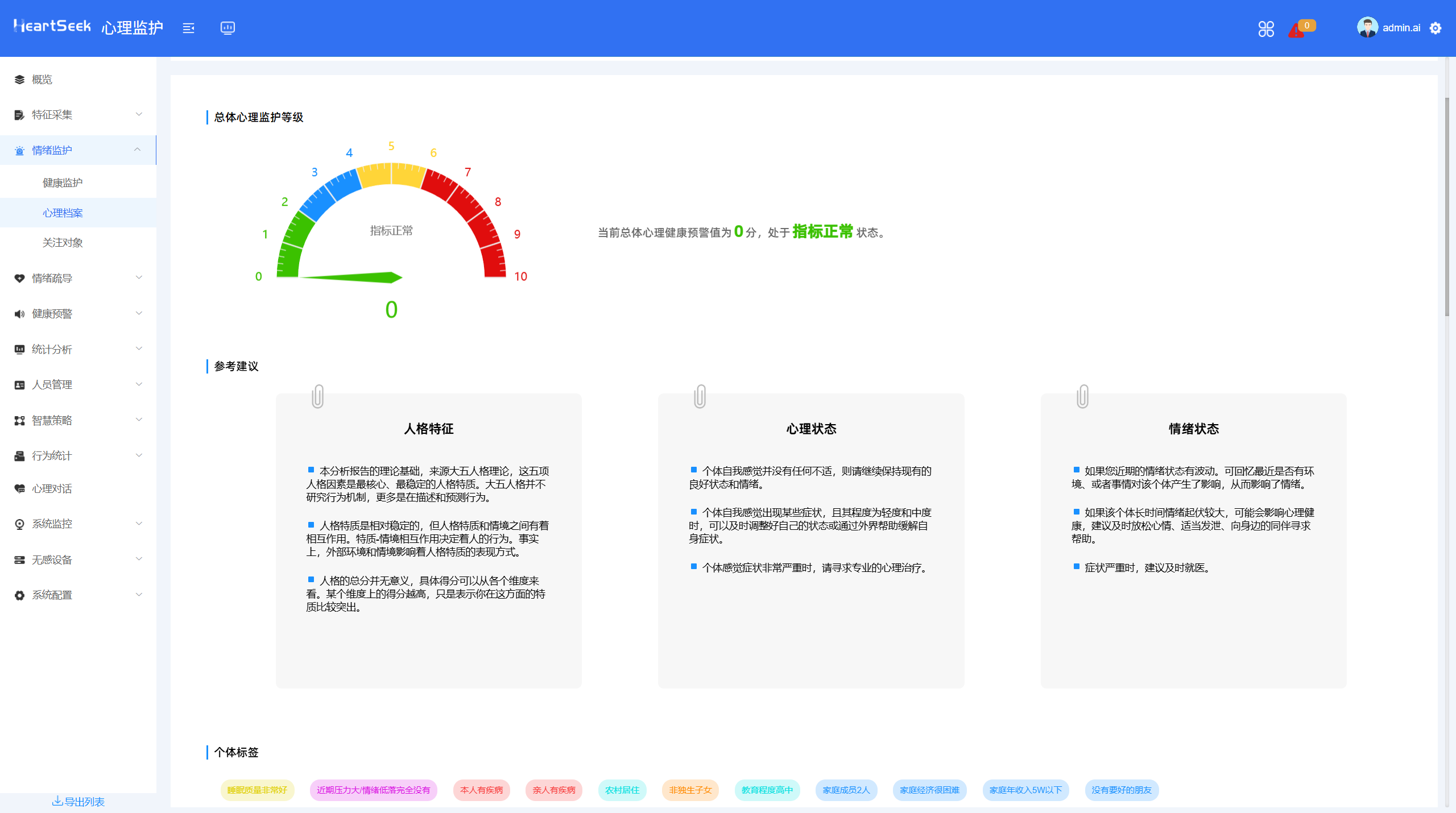Click the 导出列表 export link
The image size is (1456, 813).
tap(80, 801)
